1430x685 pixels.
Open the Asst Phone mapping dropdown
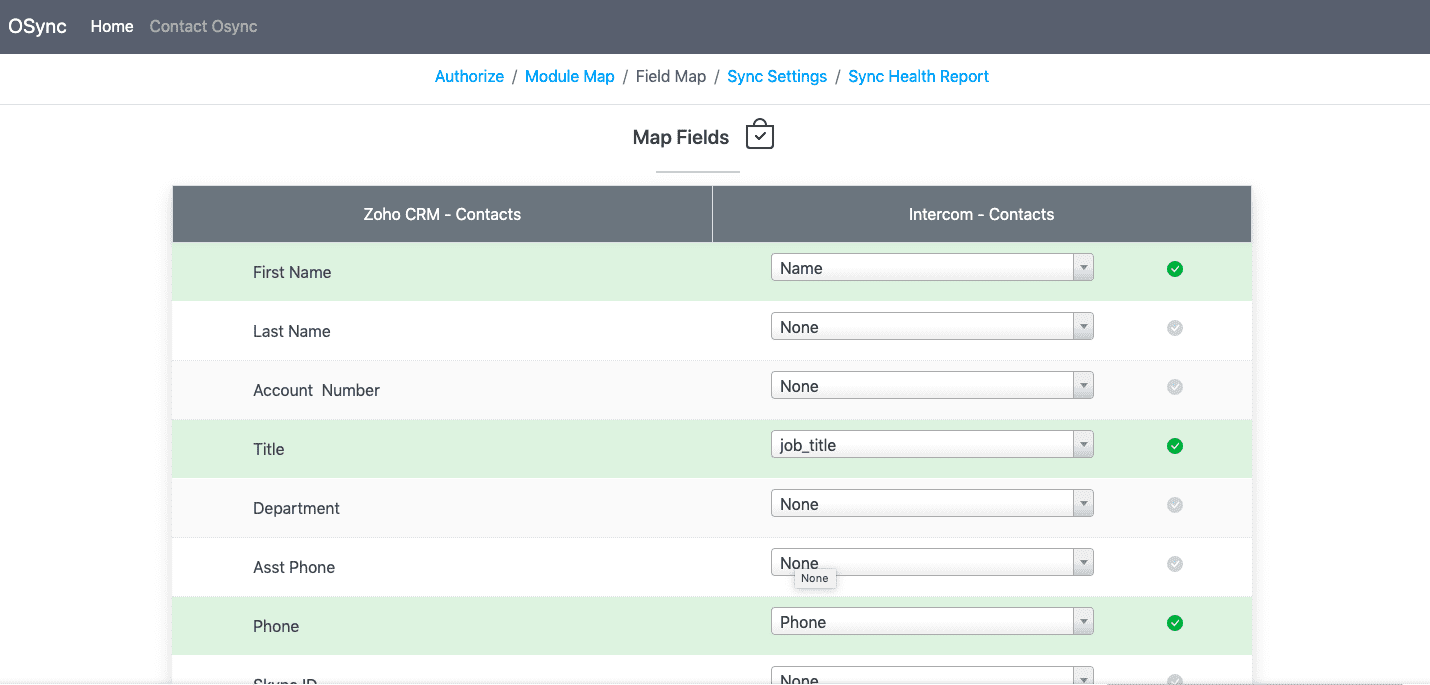click(932, 563)
